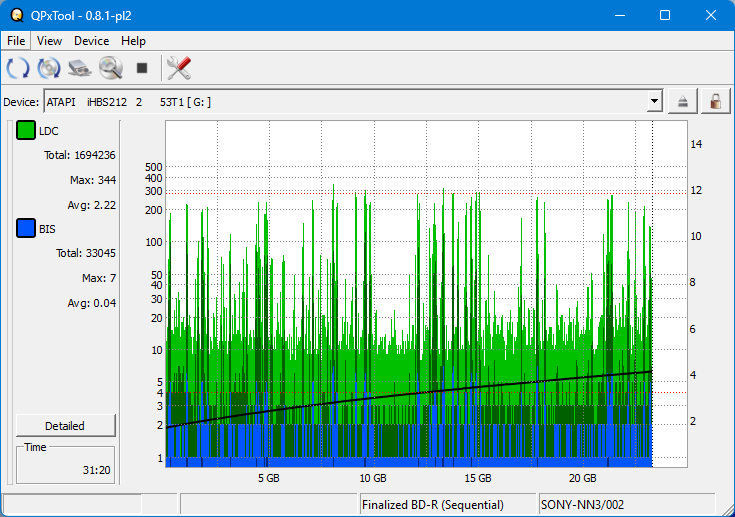Viewport: 735px width, 517px height.
Task: Click the load media disc icon
Action: pyautogui.click(x=49, y=68)
